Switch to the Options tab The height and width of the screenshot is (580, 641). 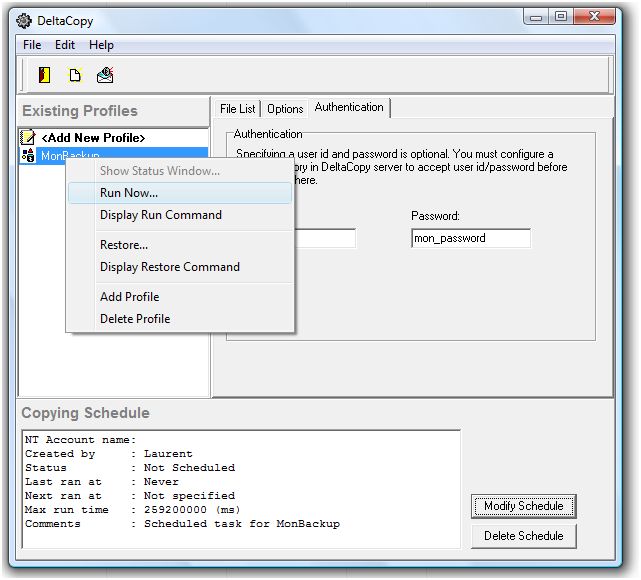(285, 109)
